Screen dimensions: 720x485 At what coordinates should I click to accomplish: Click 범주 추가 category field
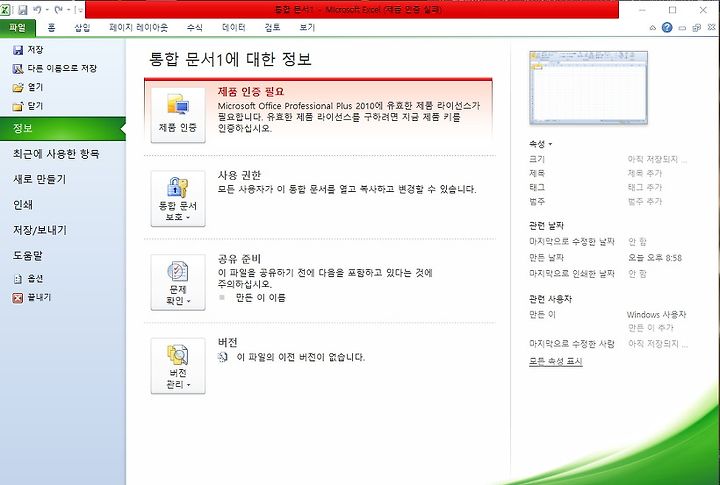645,202
